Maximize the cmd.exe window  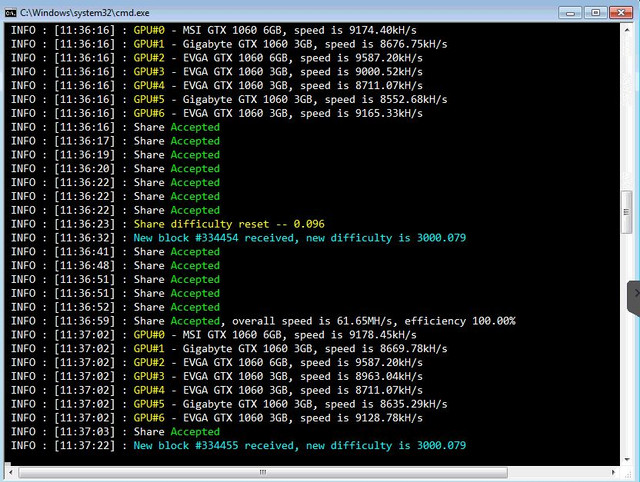pyautogui.click(x=596, y=13)
